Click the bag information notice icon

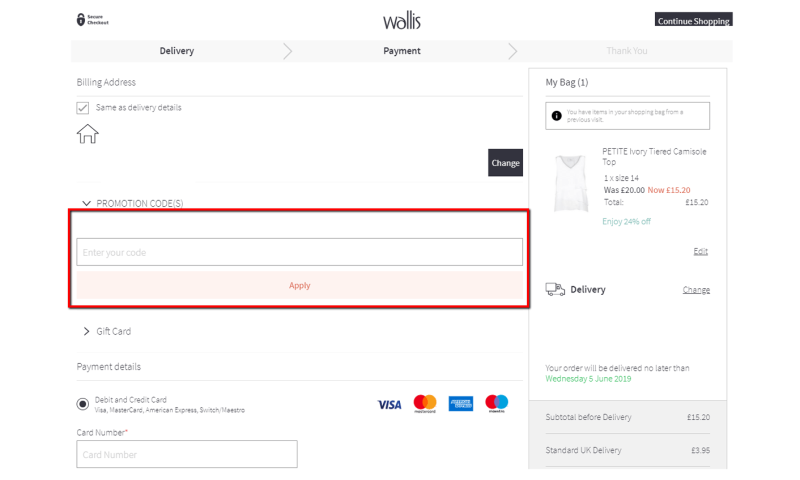557,115
